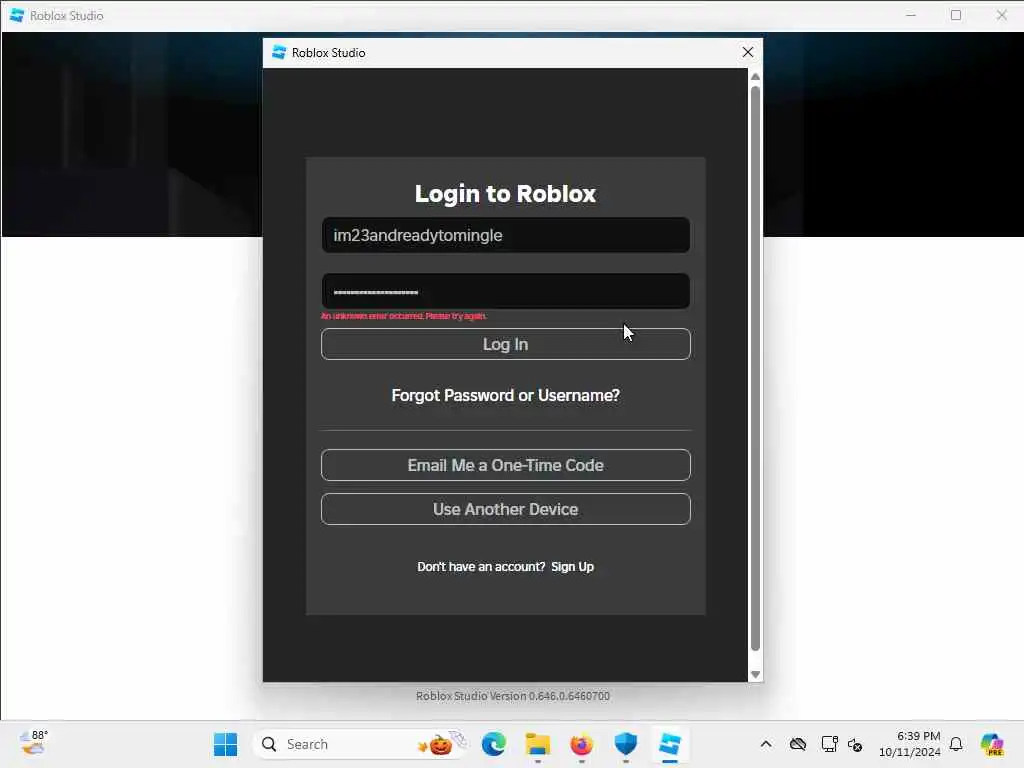Click the taskbar Search box
Image resolution: width=1024 pixels, height=768 pixels.
[360, 744]
